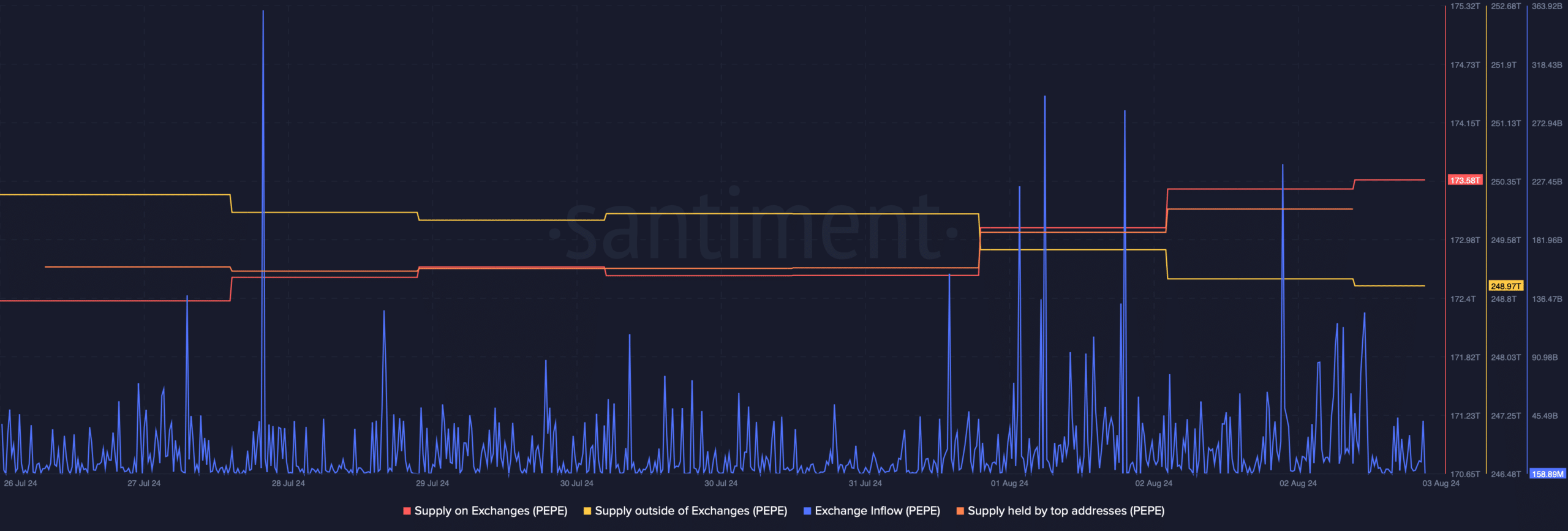The image size is (1568, 531).
Task: Click the 181.96B axis value
Action: [1547, 240]
